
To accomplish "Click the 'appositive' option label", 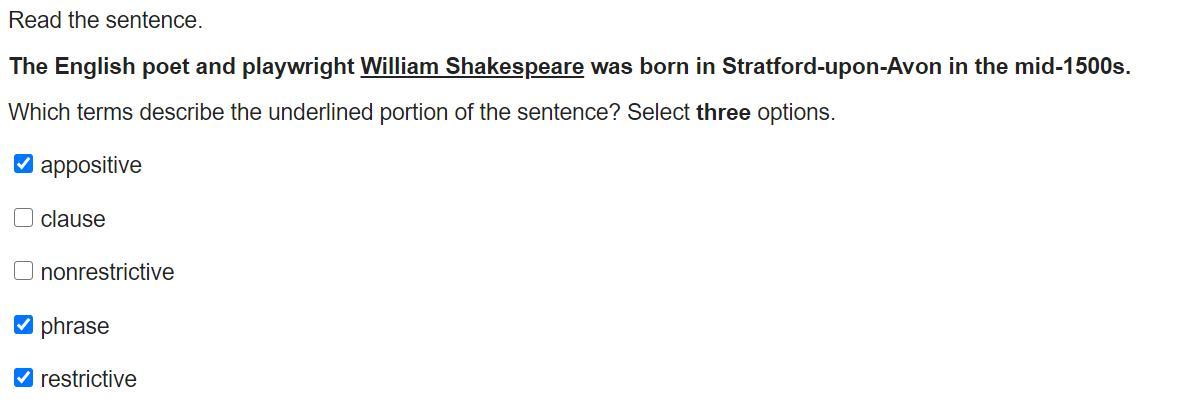I will [91, 165].
